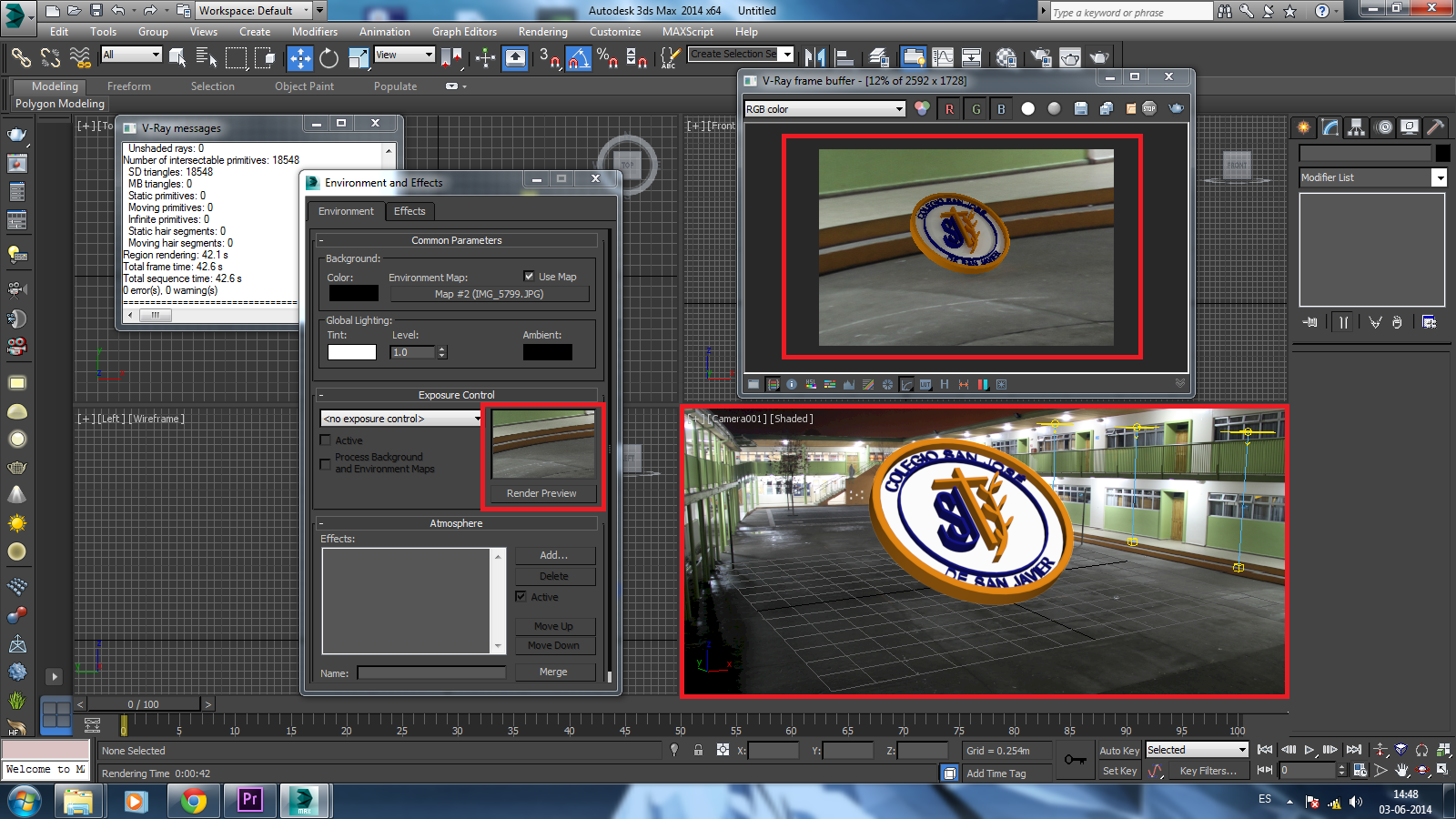Open the Create command panel tab
The width and height of the screenshot is (1456, 819).
(x=1304, y=127)
